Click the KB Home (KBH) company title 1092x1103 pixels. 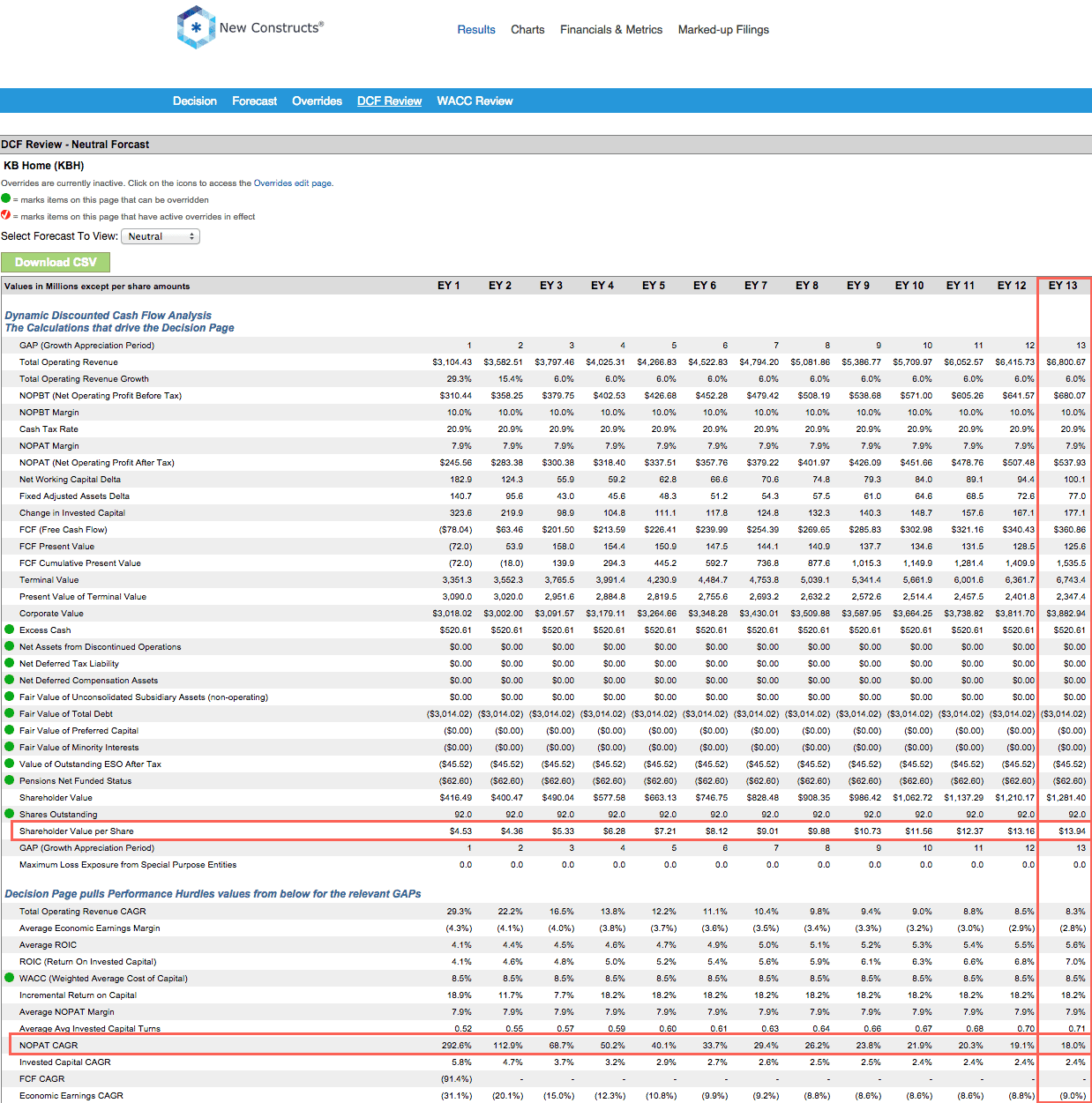(44, 166)
